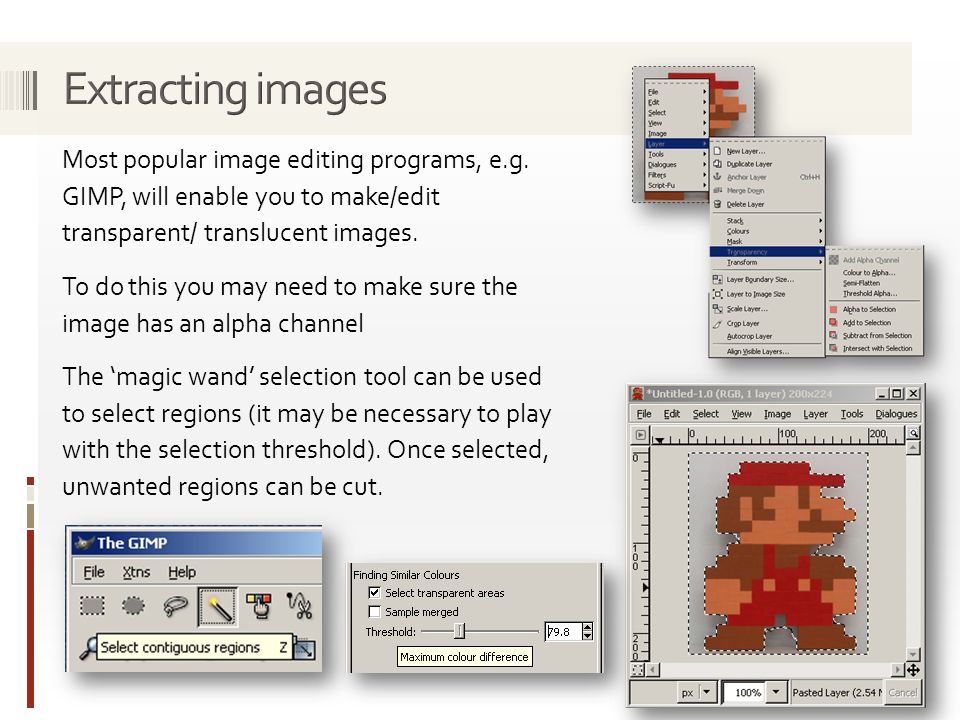Expand the Stack submenu
This screenshot has height=720, width=960.
pos(766,220)
